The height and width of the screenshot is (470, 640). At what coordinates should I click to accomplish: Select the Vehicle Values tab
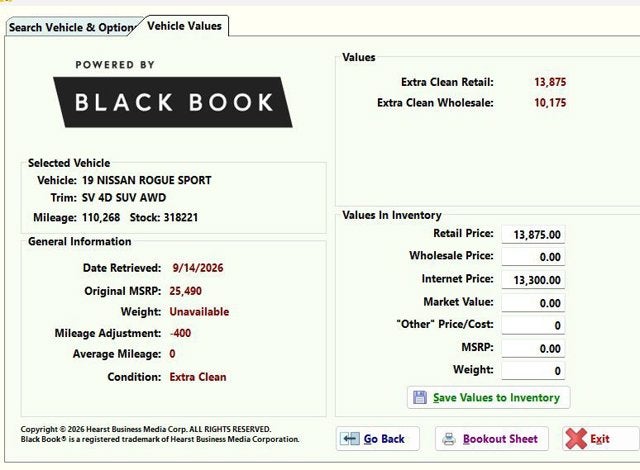tap(184, 26)
